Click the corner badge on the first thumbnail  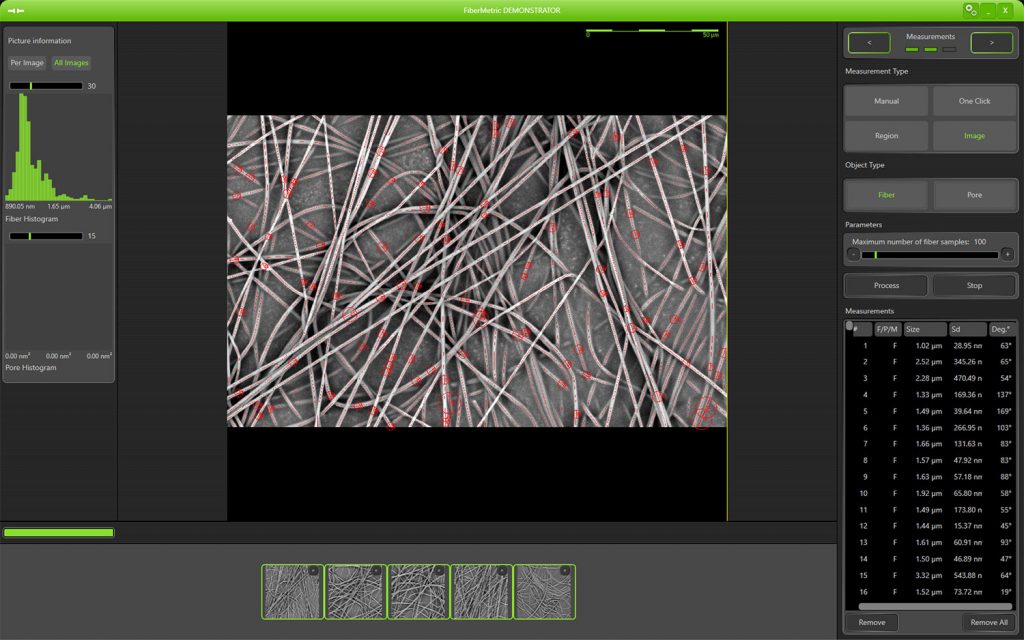pyautogui.click(x=313, y=571)
